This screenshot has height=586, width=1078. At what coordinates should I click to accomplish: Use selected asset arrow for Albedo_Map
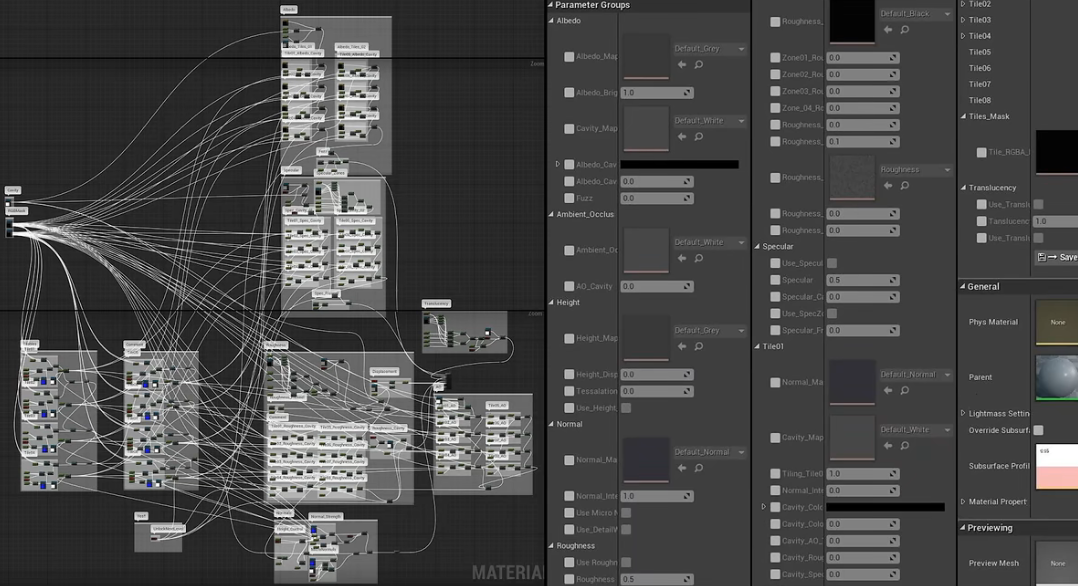(682, 65)
